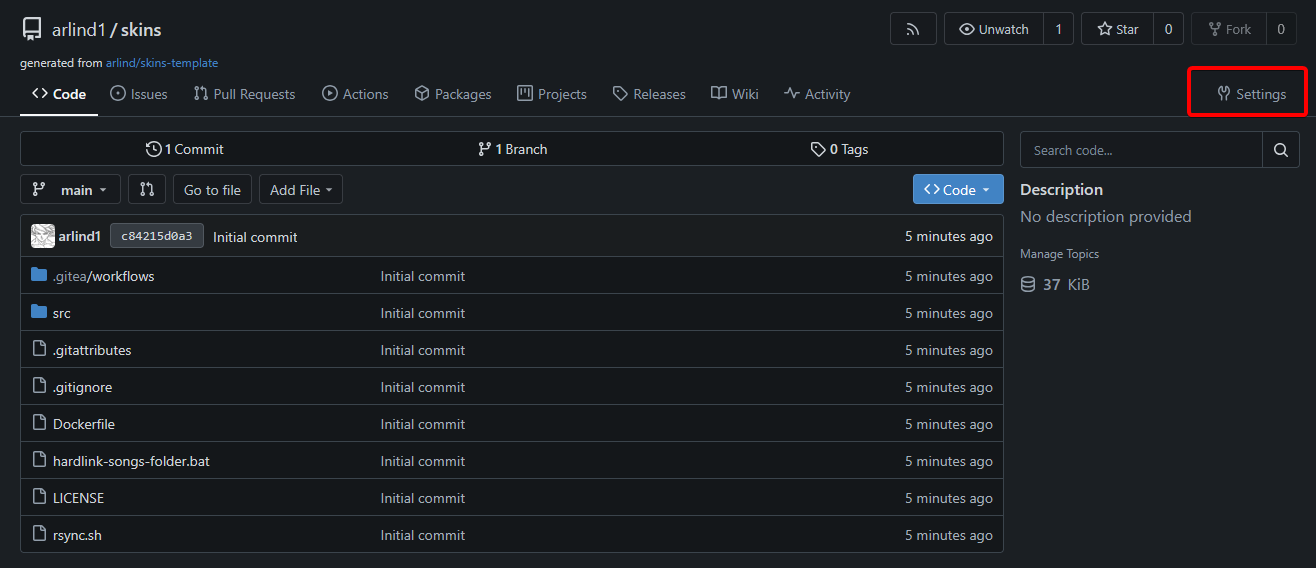Open commit hash c84215d0a3

pyautogui.click(x=157, y=236)
